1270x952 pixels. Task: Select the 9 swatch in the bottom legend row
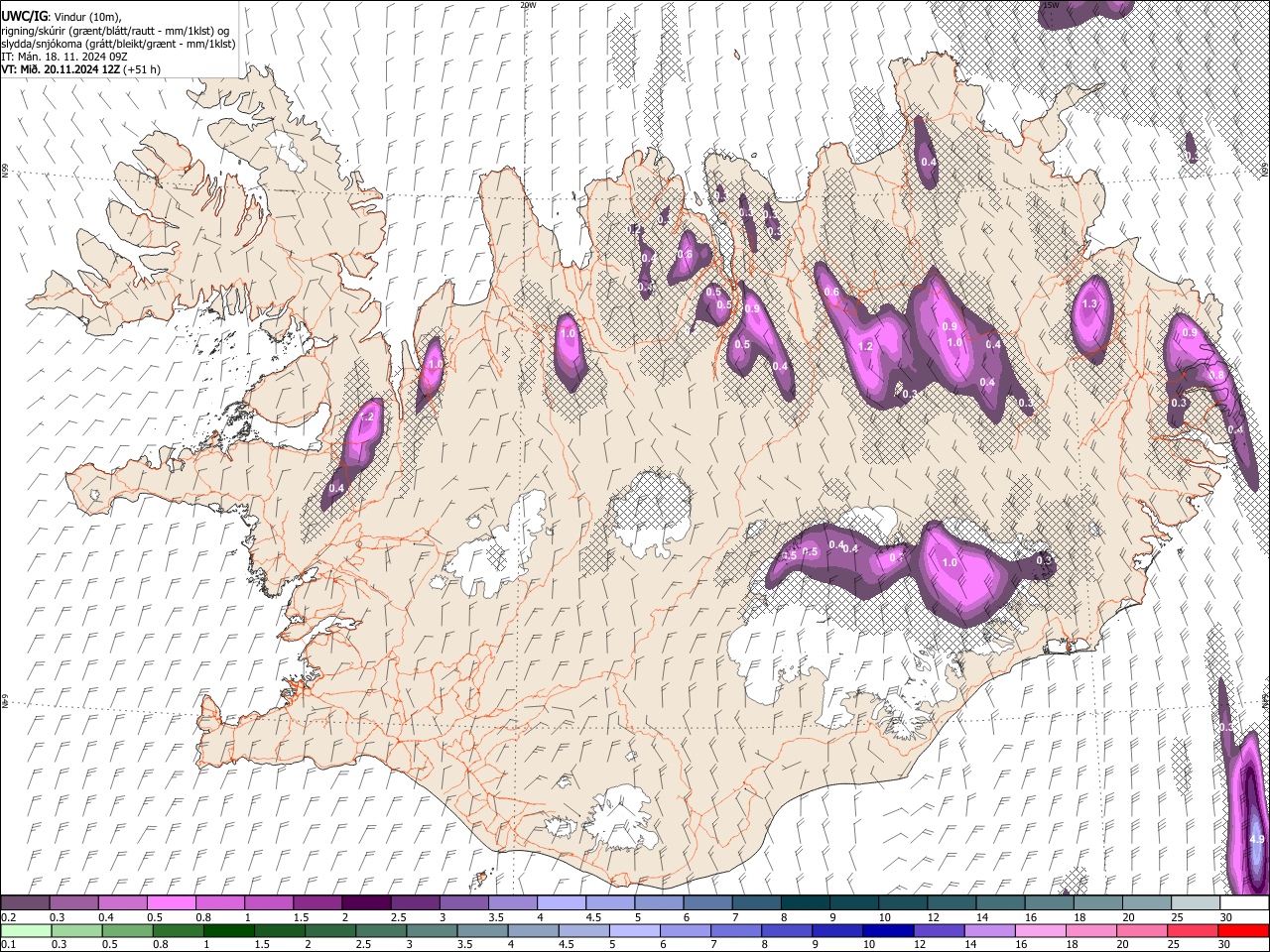pos(838,930)
